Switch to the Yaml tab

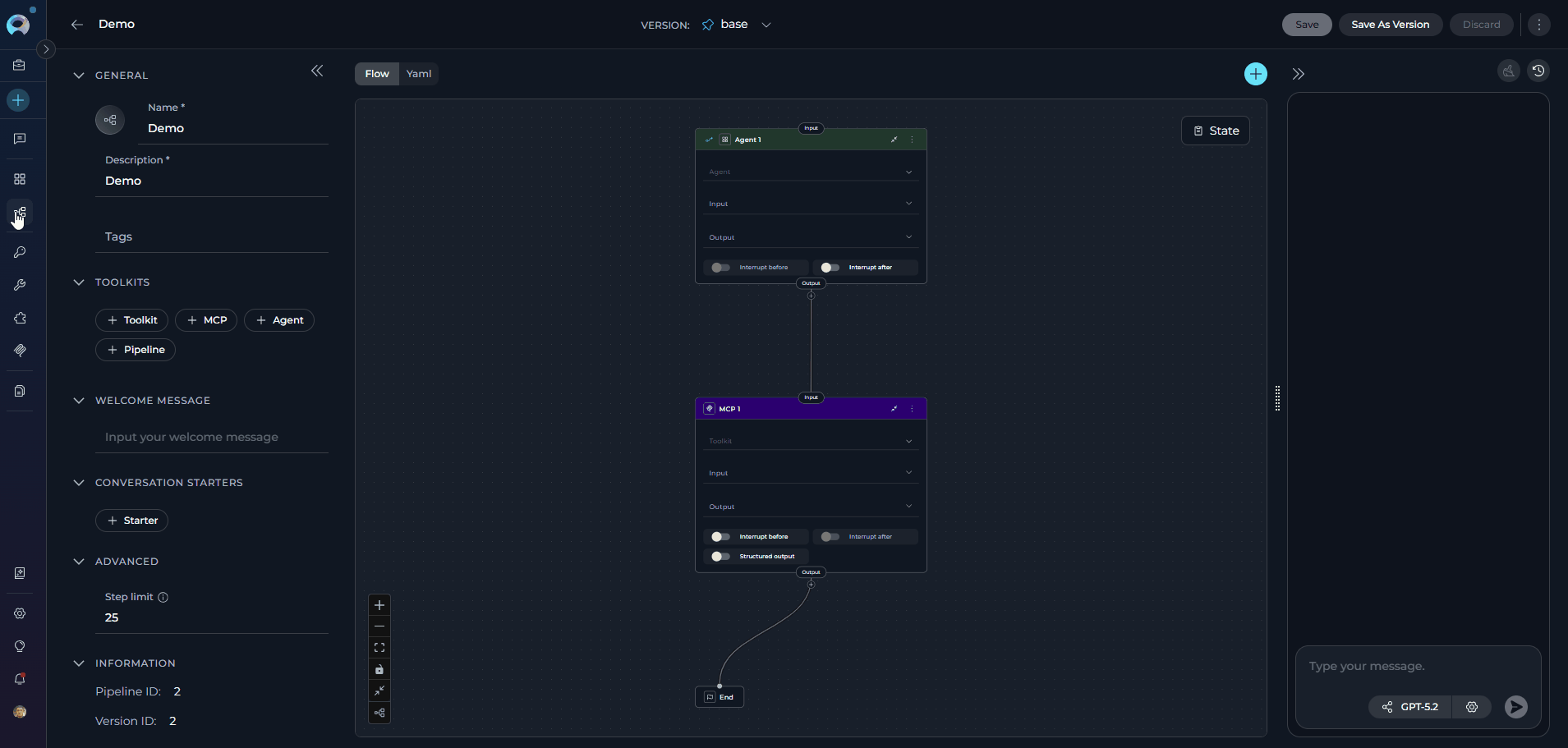click(419, 74)
